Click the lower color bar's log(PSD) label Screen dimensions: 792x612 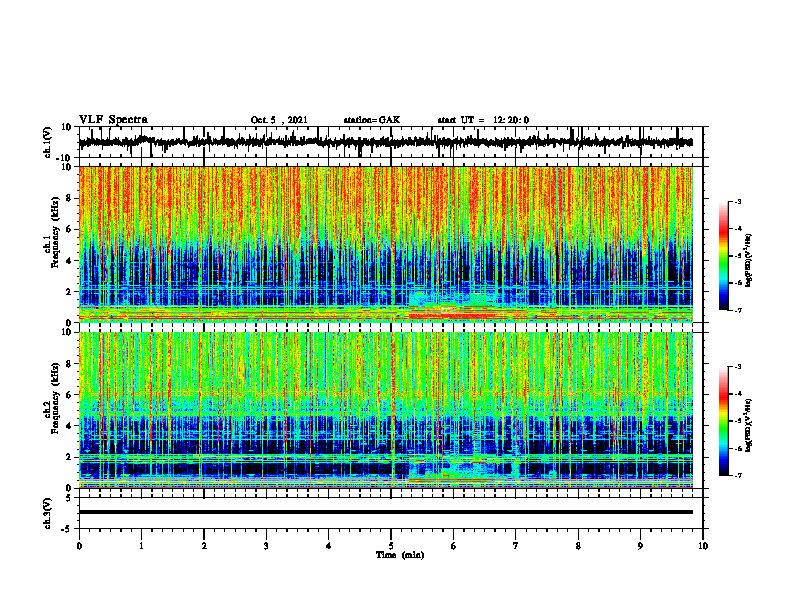(x=748, y=425)
